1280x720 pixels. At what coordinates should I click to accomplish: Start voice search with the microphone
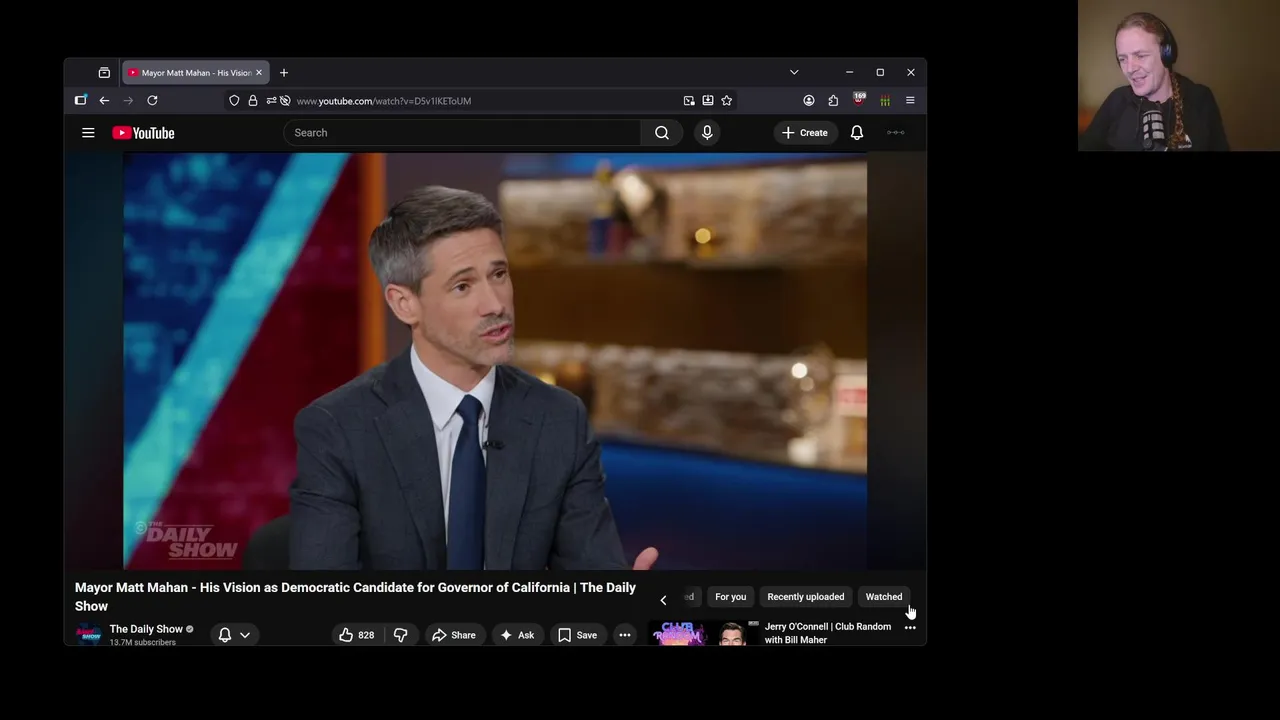pos(707,133)
